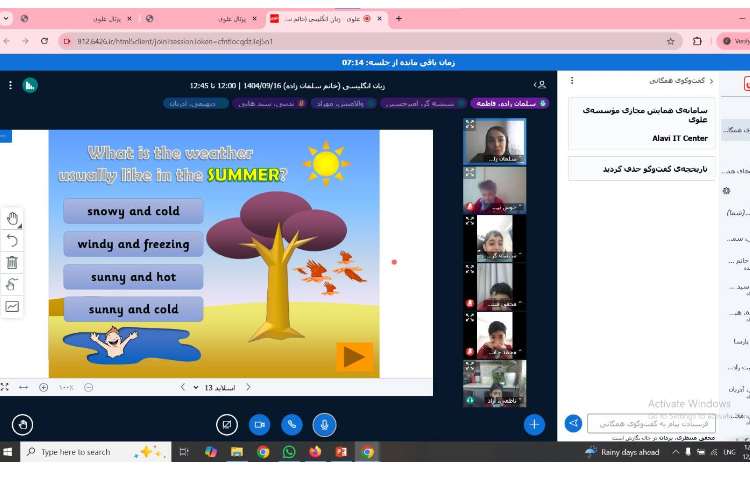Leave audio with the phone button
Image resolution: width=750 pixels, height=480 pixels.
[291, 424]
